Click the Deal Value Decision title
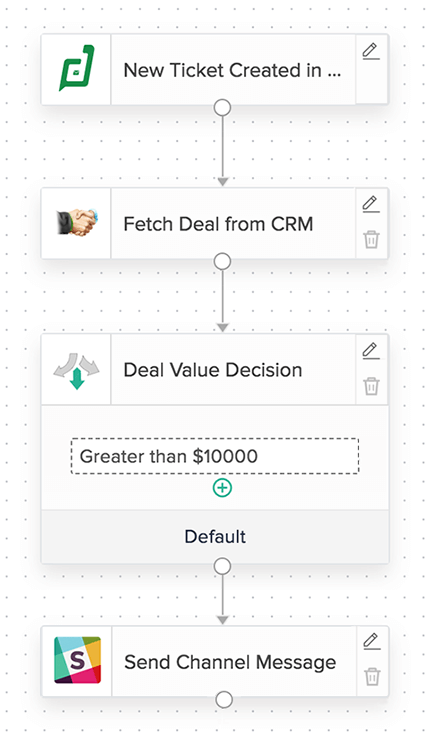 (213, 370)
